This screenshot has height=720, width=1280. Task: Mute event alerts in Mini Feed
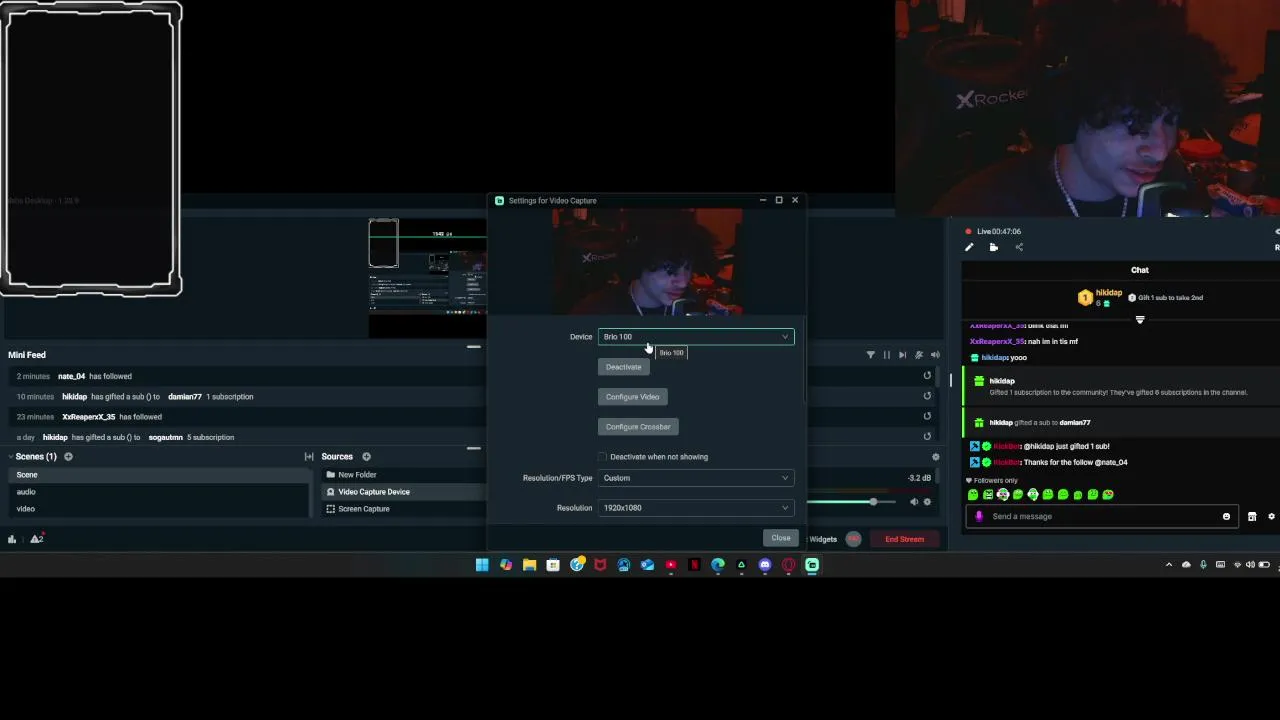(919, 355)
